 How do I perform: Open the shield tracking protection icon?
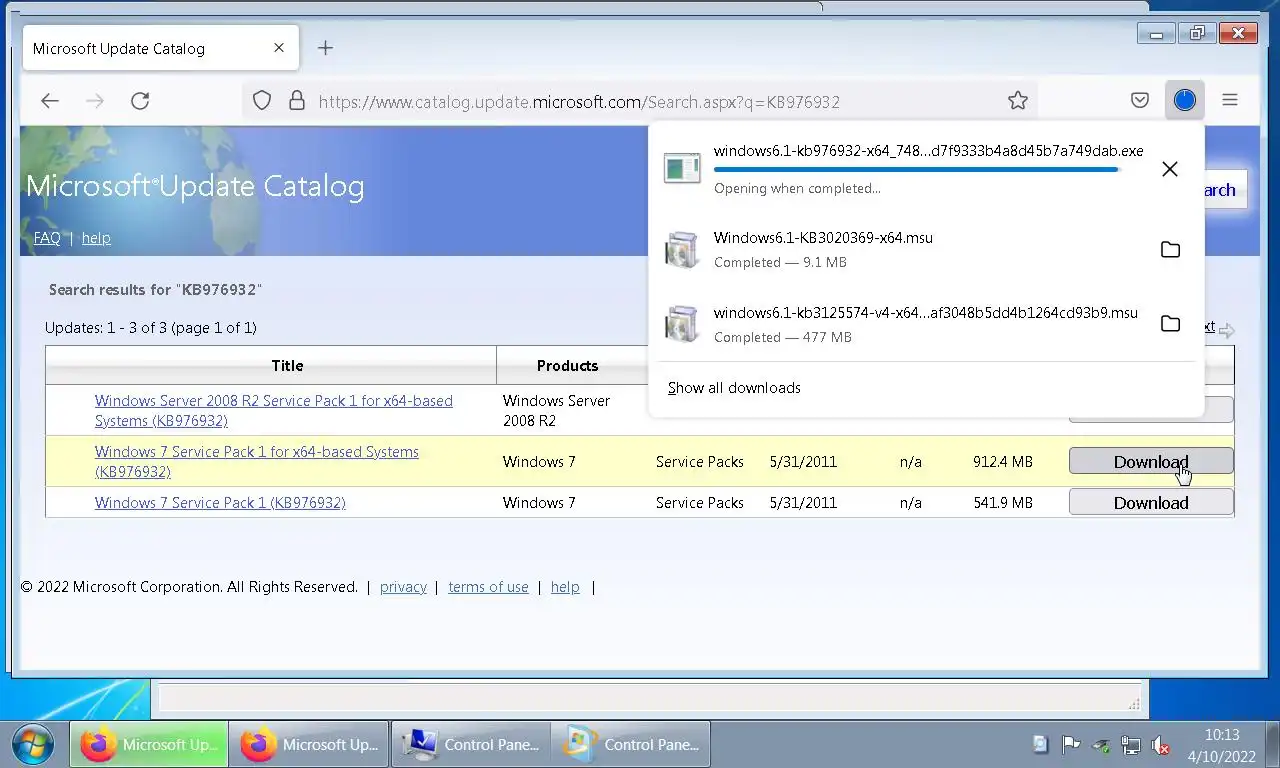tap(262, 100)
